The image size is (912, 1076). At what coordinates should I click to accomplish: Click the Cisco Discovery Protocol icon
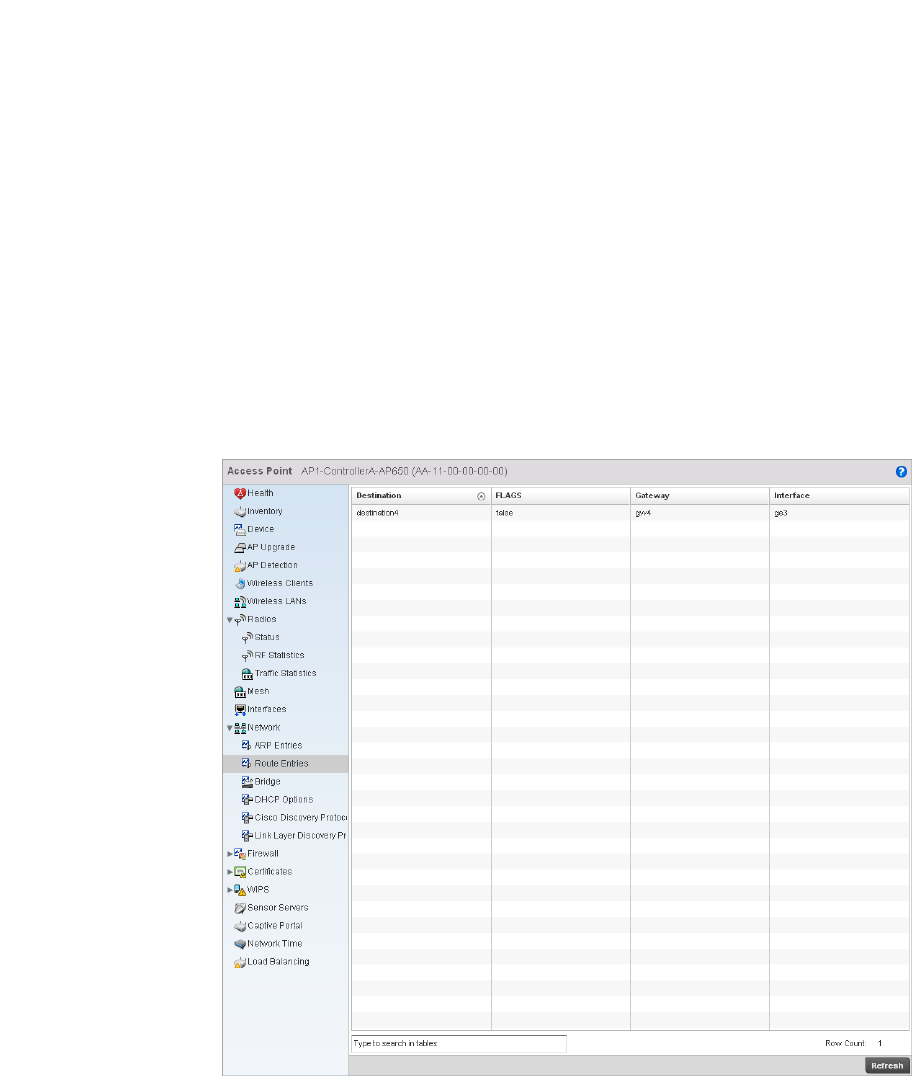pyautogui.click(x=247, y=818)
